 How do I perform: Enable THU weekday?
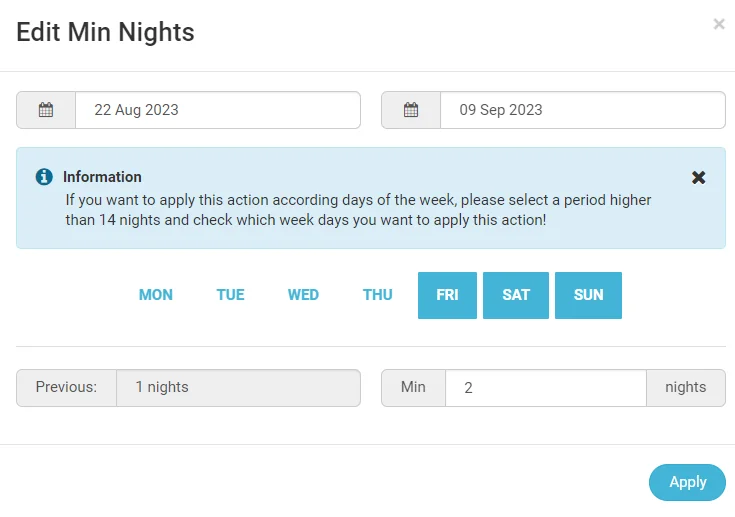[378, 295]
